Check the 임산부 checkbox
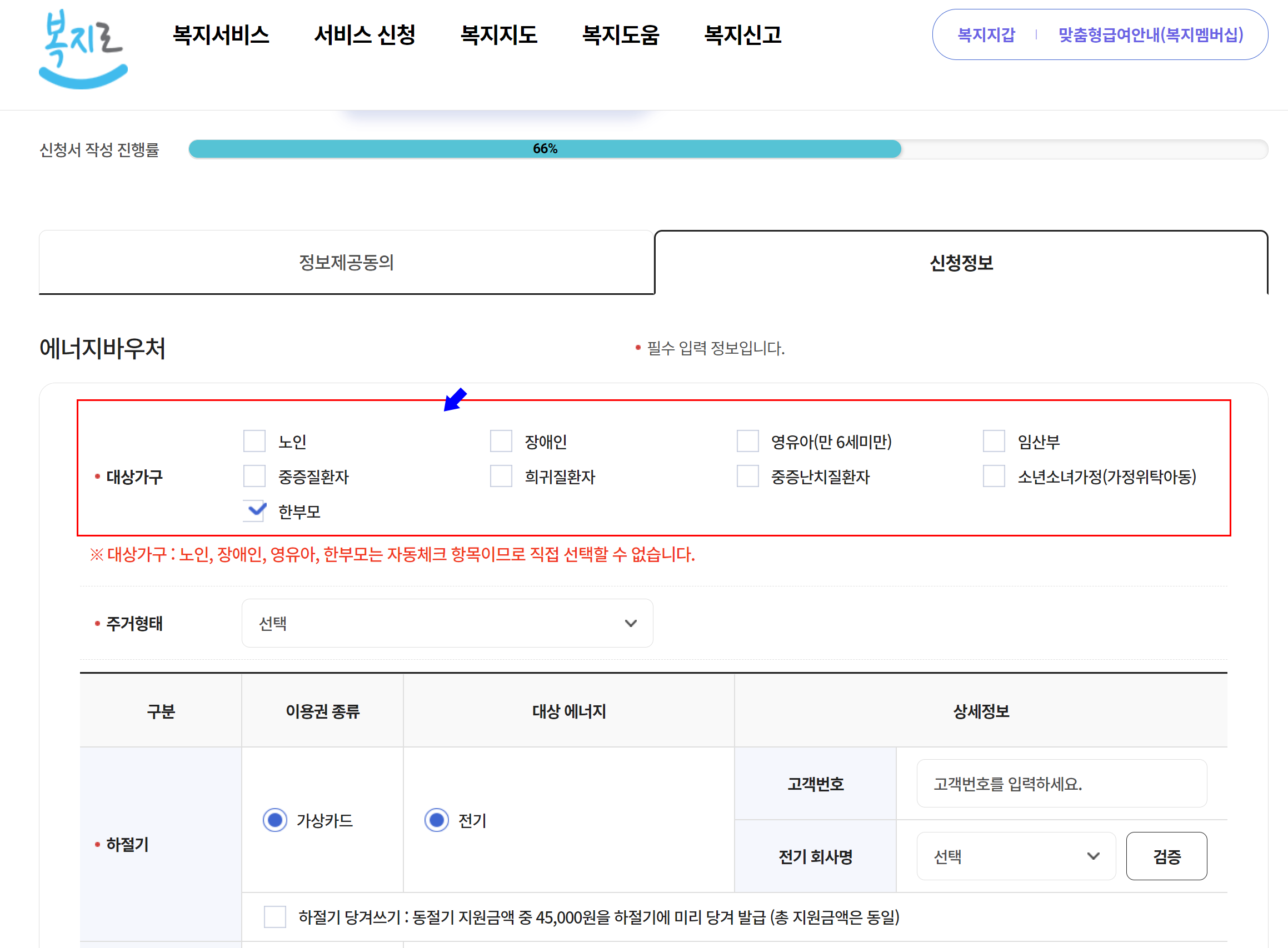This screenshot has height=948, width=1288. (x=993, y=442)
